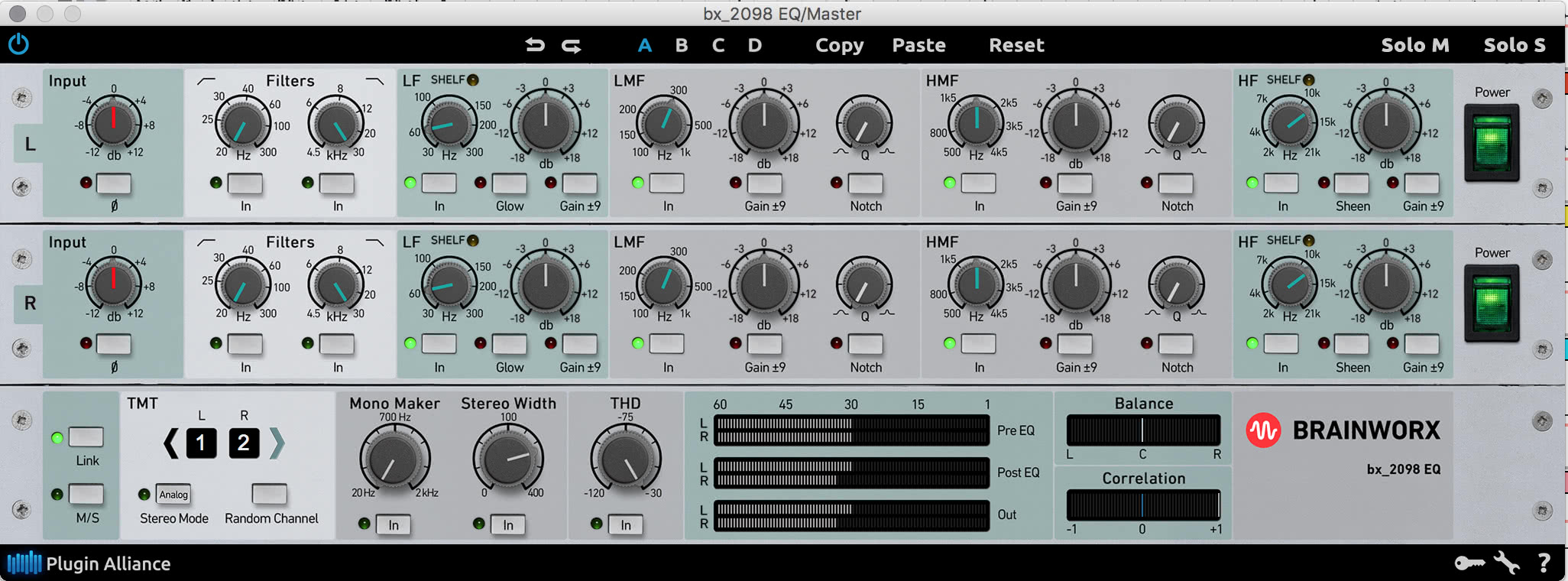
Task: Click the Copy button
Action: pos(839,45)
